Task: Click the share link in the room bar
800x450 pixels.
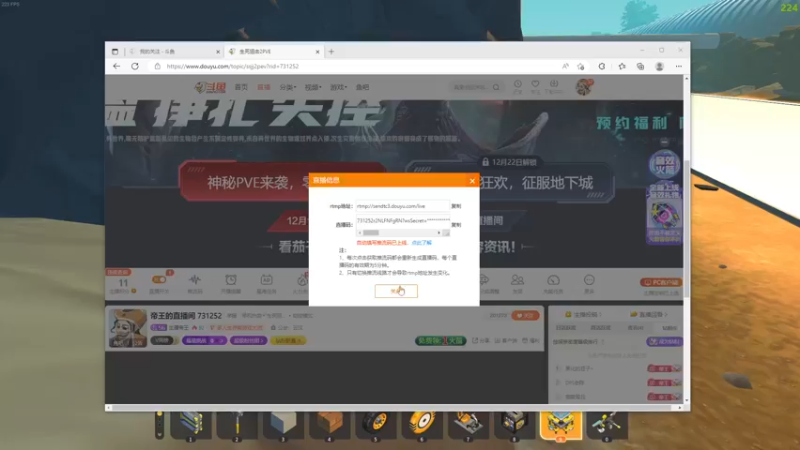Action: tap(481, 340)
